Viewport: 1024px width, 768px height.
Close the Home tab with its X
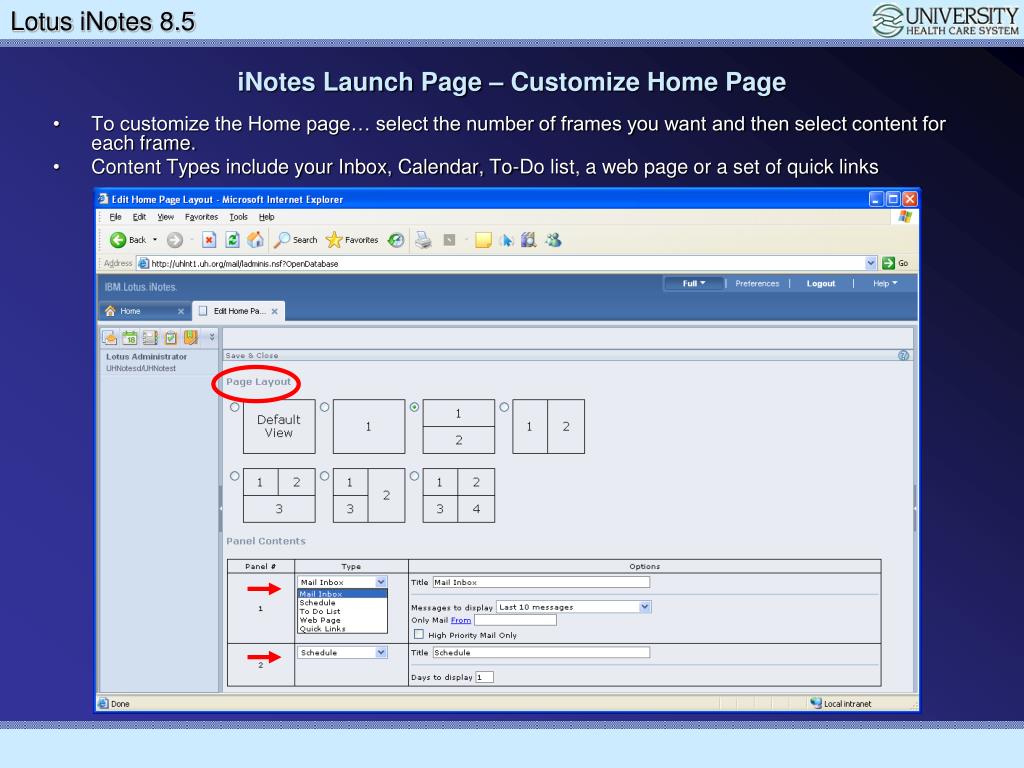click(x=181, y=312)
